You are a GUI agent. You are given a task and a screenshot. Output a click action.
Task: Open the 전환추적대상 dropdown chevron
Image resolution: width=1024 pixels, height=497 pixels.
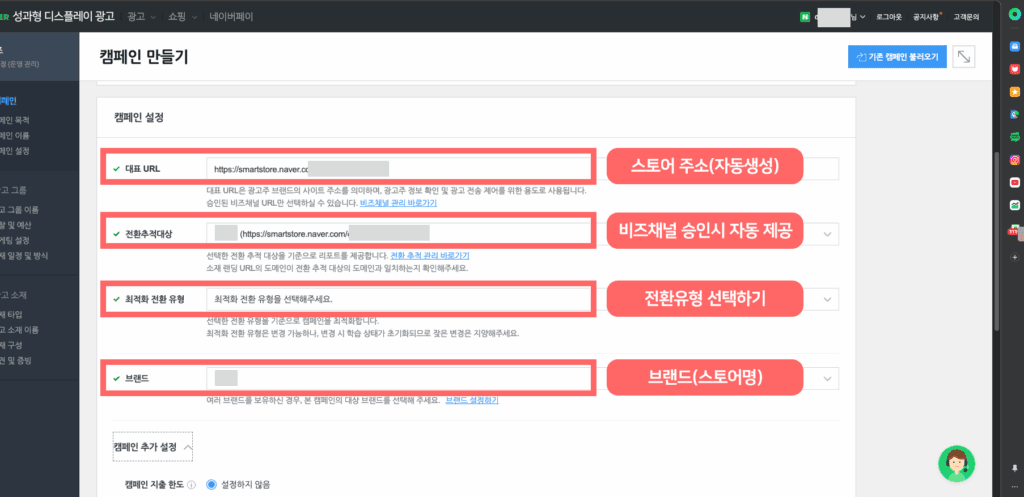[x=828, y=234]
